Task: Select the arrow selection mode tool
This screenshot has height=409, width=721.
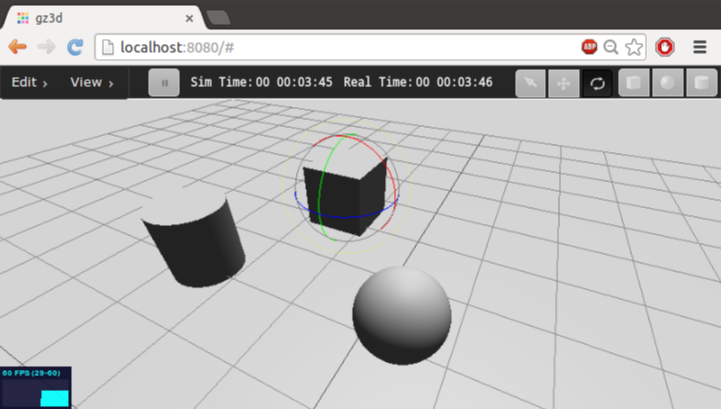Action: click(530, 83)
